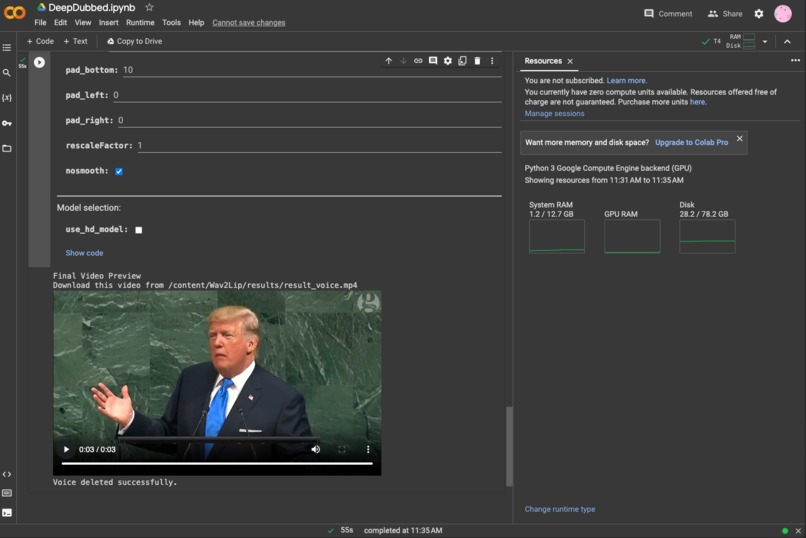Open the Edit menu
The image size is (806, 538).
60,23
